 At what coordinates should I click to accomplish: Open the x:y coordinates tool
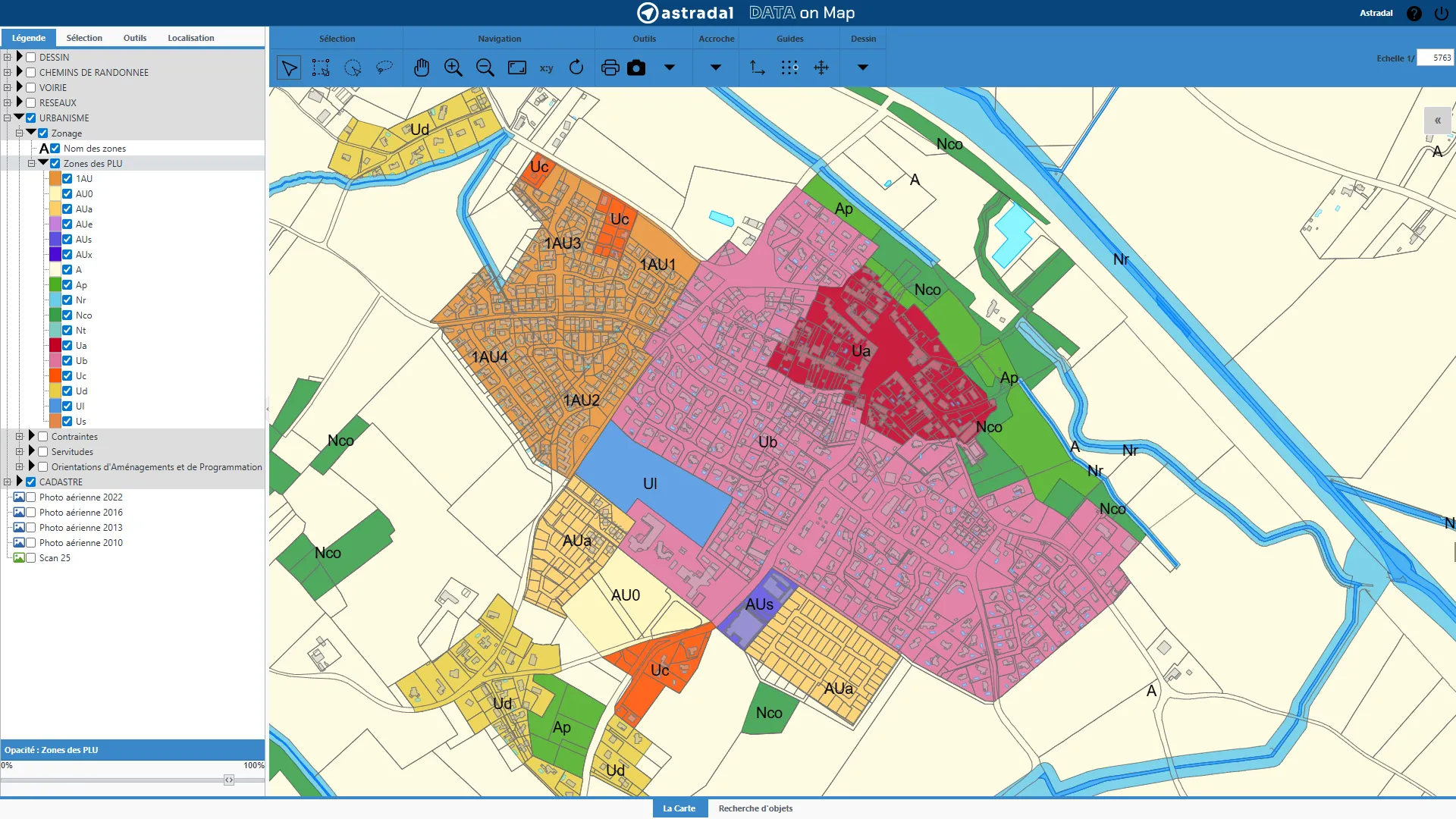[546, 67]
